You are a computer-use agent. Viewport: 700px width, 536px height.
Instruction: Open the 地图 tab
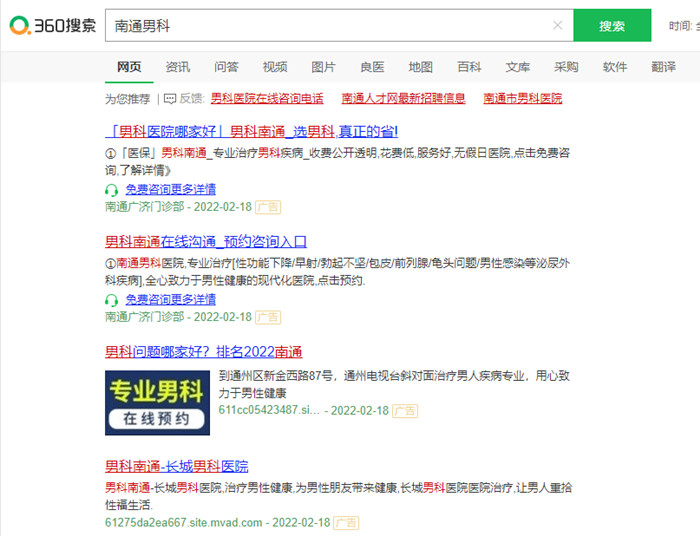421,67
